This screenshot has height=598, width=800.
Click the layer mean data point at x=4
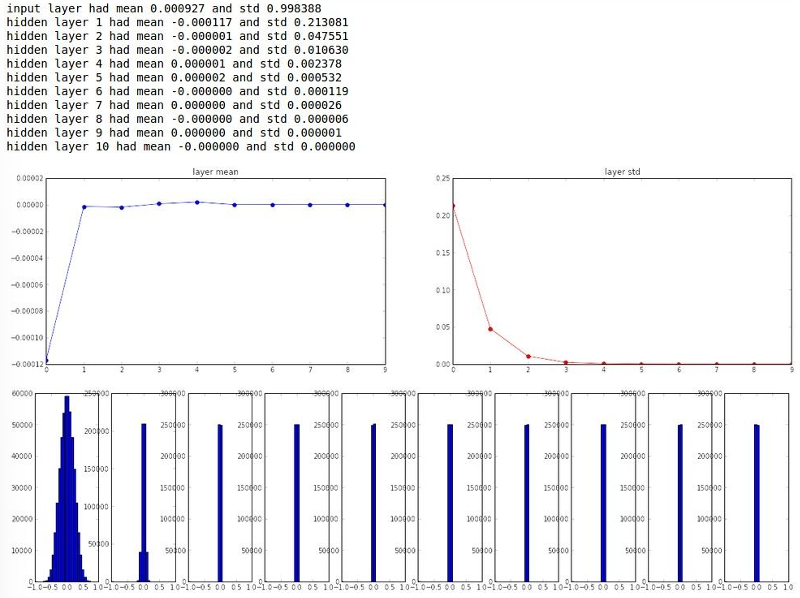pos(197,202)
